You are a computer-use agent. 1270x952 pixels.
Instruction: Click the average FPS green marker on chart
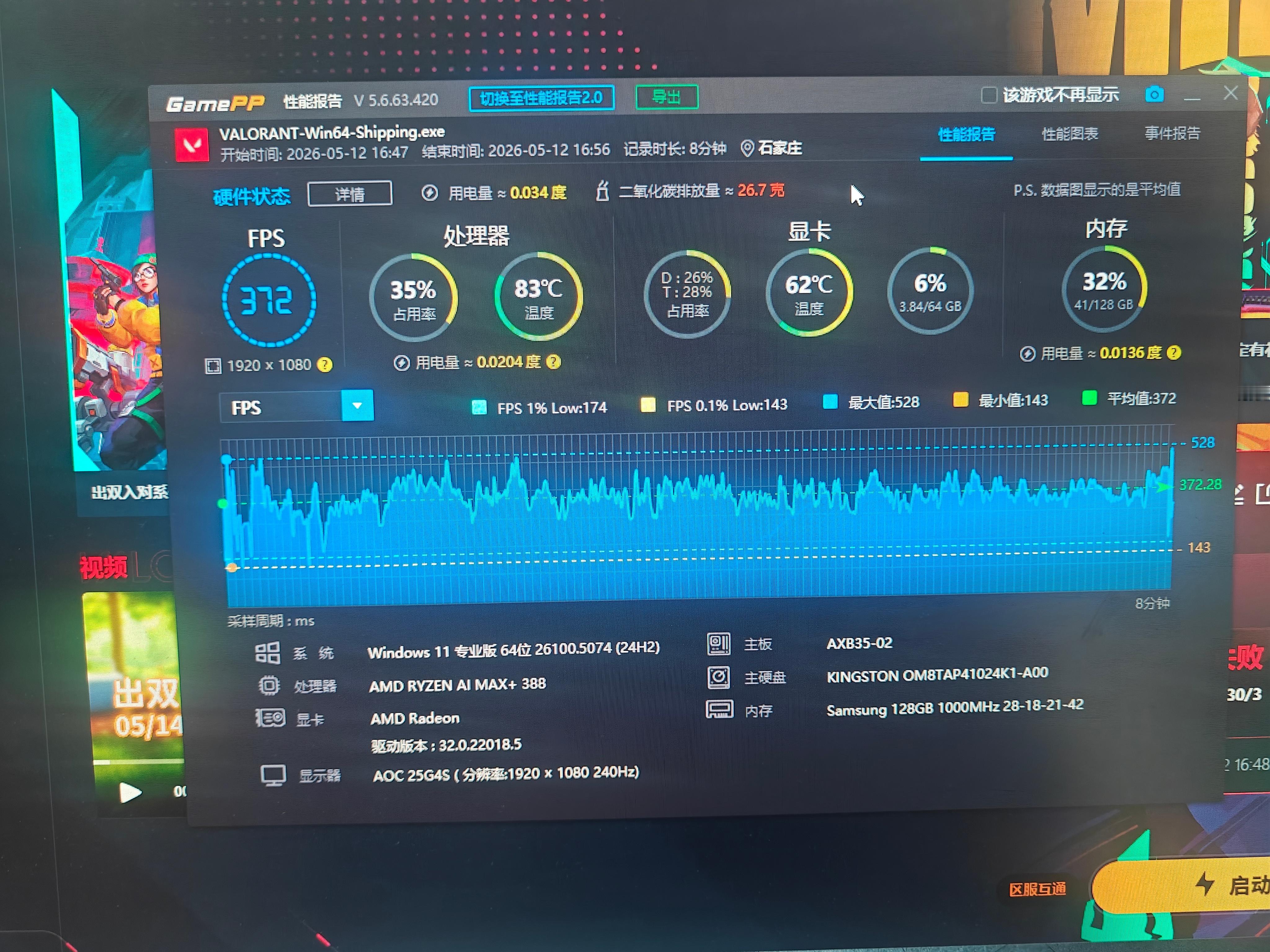pyautogui.click(x=223, y=504)
